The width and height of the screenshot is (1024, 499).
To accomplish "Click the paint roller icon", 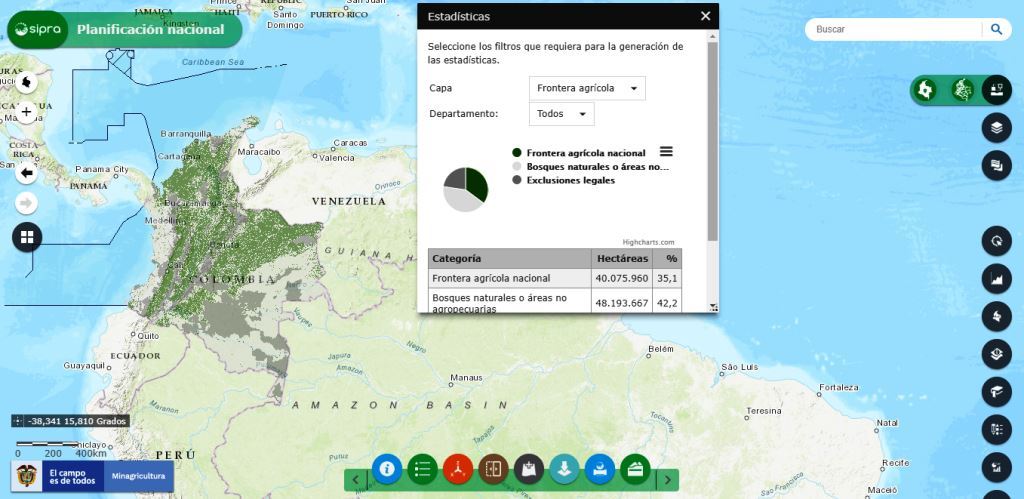I will (x=997, y=392).
